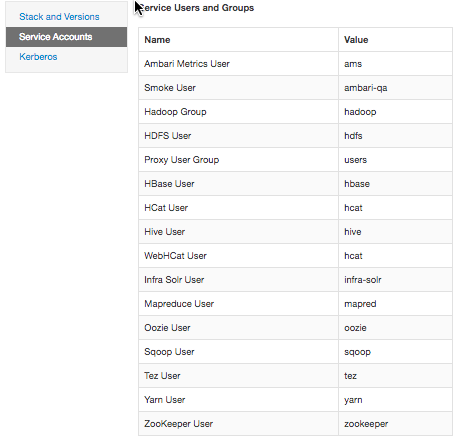The width and height of the screenshot is (456, 442).
Task: Select the Hadoop Group name cell
Action: (x=238, y=112)
